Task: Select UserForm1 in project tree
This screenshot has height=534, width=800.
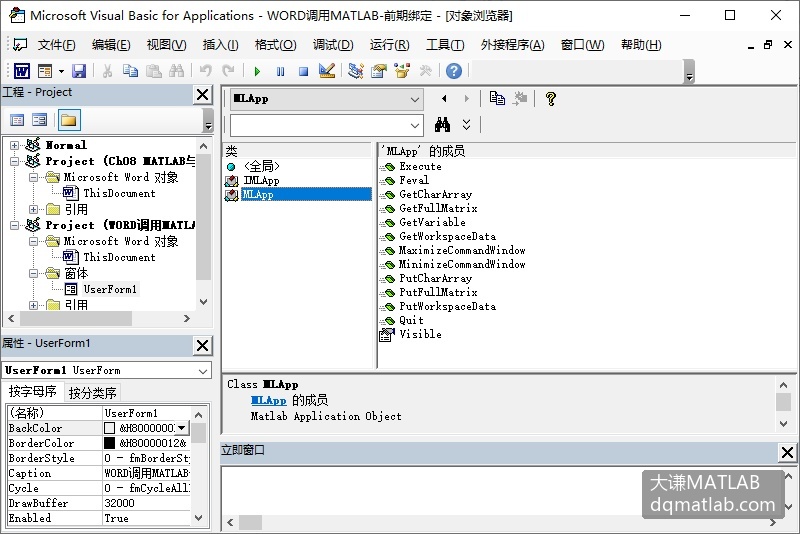Action: pos(110,289)
